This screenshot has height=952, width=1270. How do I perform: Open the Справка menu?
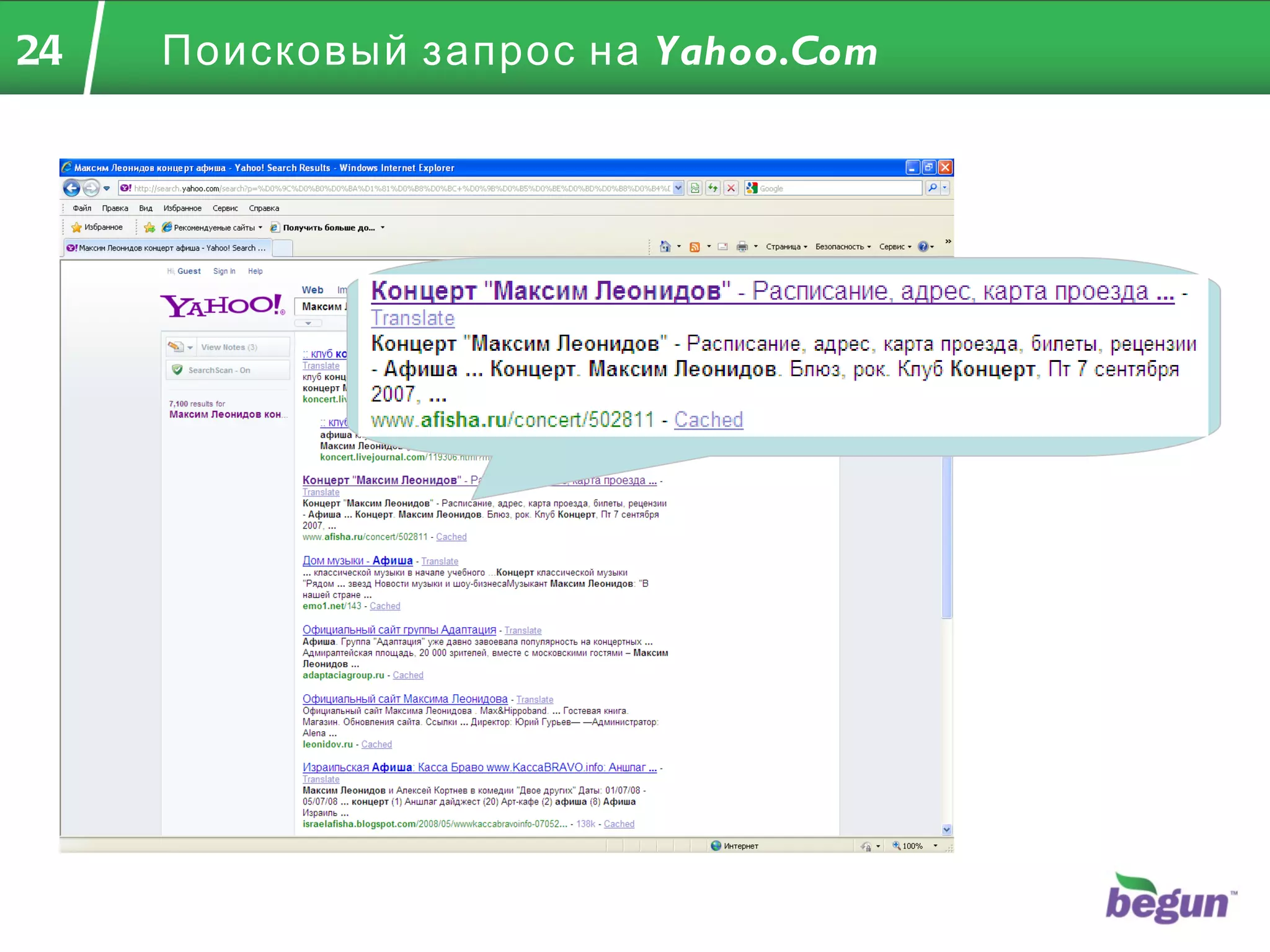point(264,208)
